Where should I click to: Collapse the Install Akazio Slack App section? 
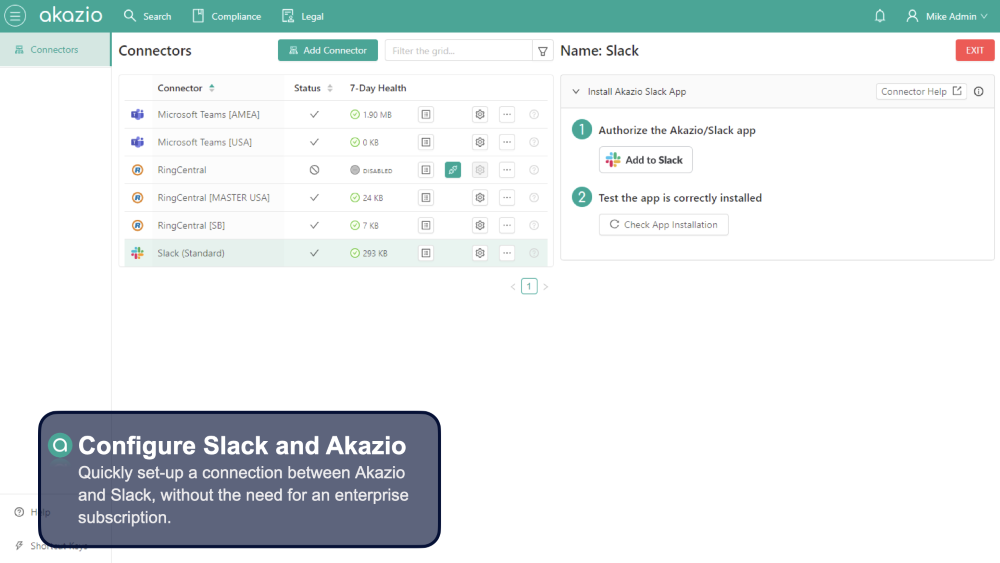(x=576, y=91)
